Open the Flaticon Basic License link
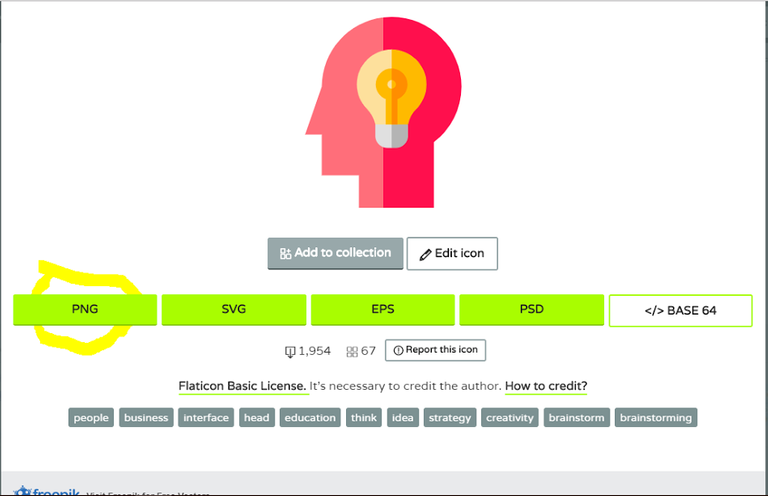This screenshot has height=496, width=768. [x=242, y=386]
